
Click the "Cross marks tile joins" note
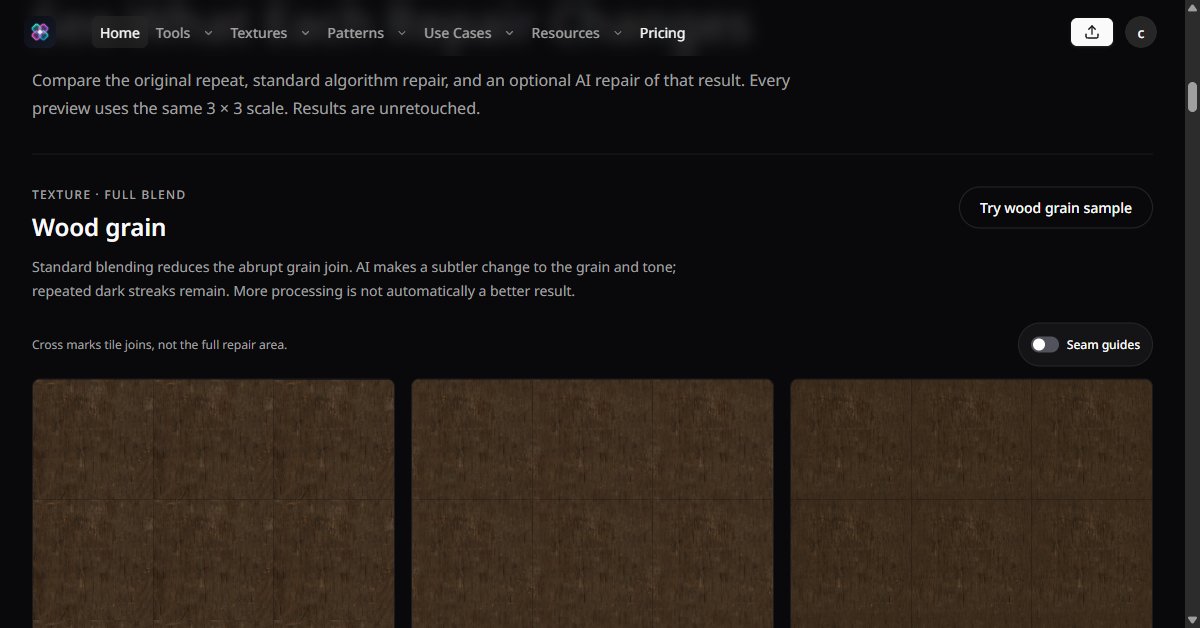click(x=159, y=345)
